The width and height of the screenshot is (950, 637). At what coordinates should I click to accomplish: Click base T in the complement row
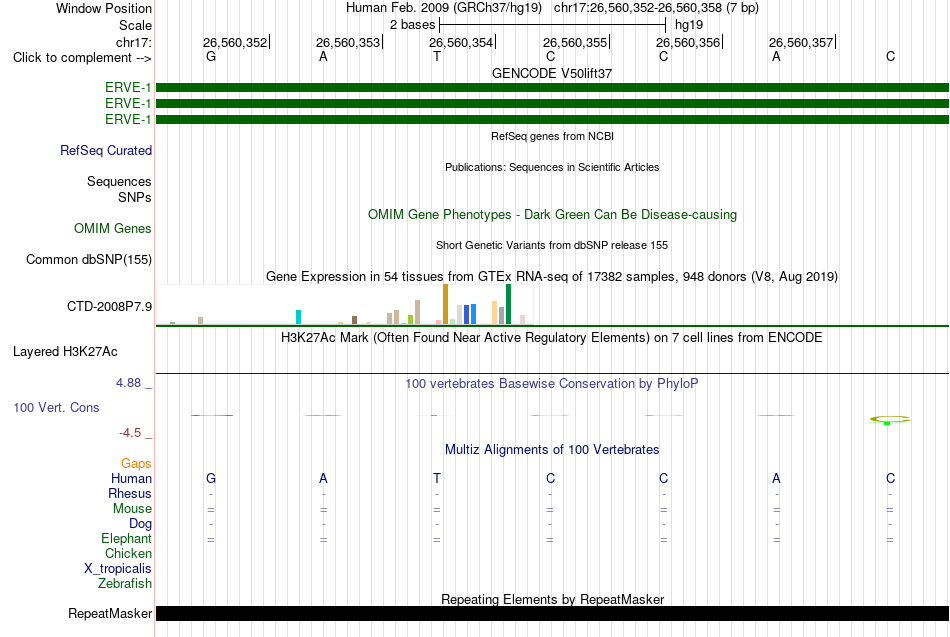(437, 56)
